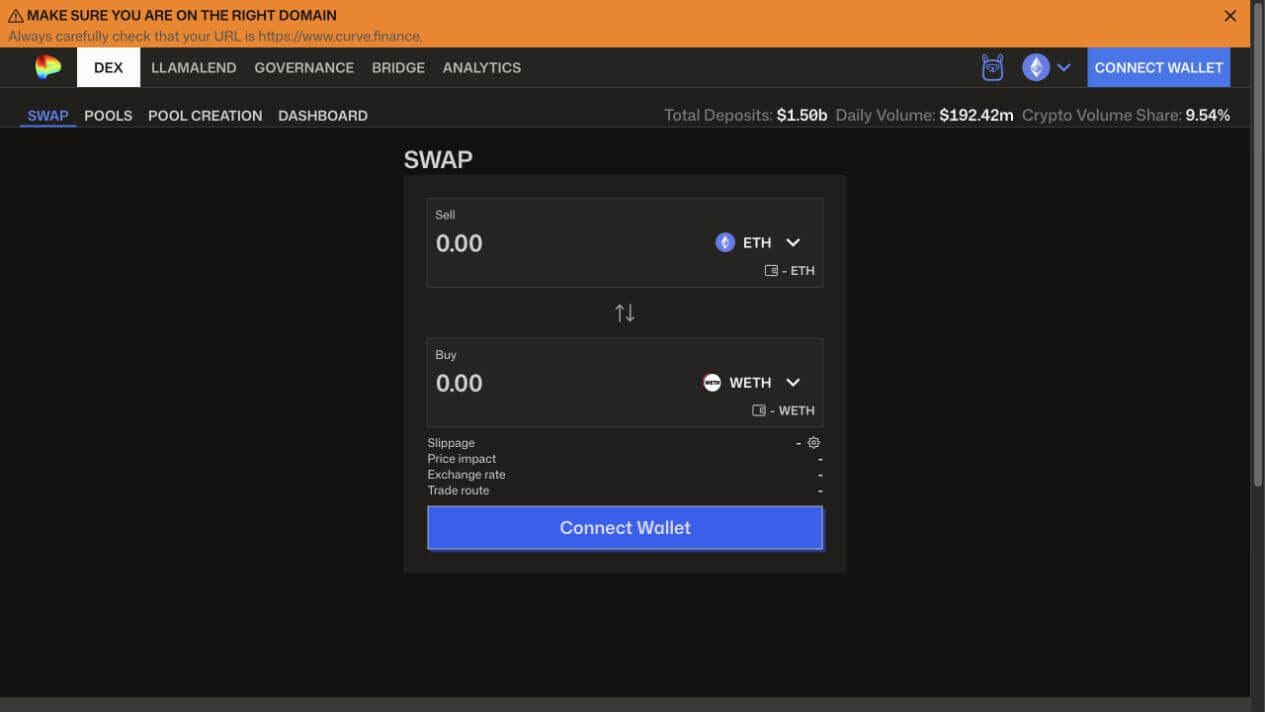Select the SWAP sub-tab
This screenshot has height=712, width=1265.
[48, 115]
